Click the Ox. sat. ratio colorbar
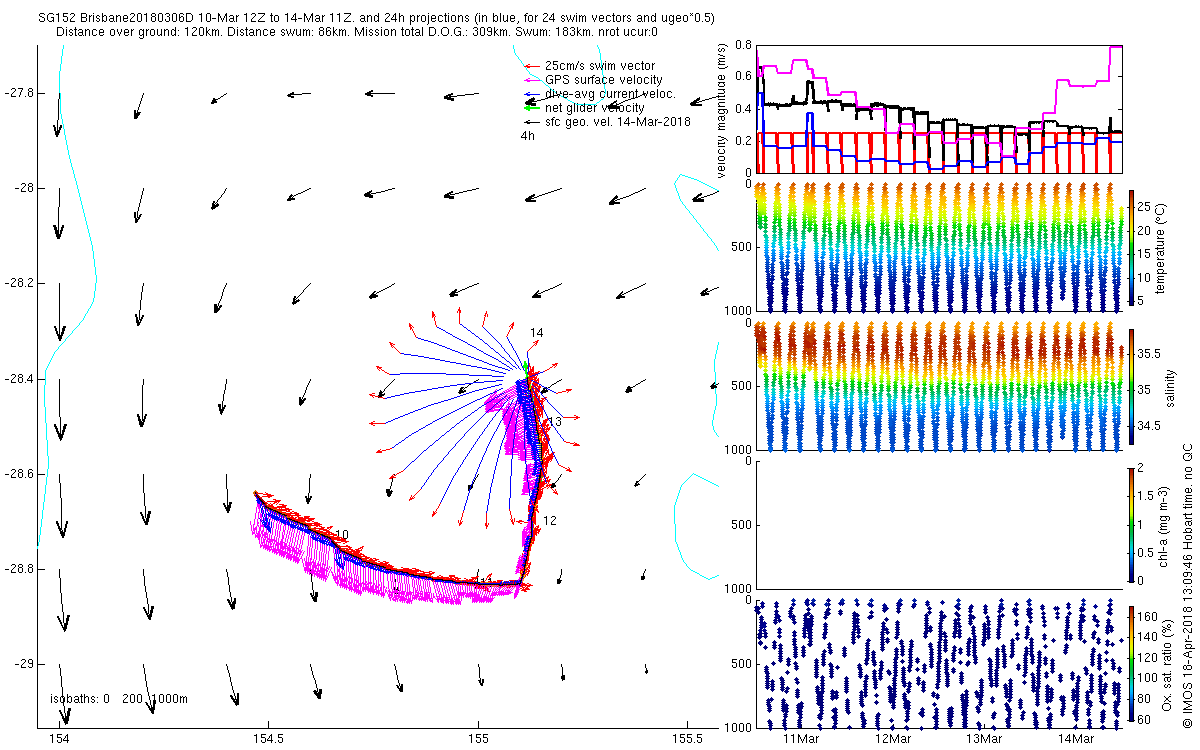The width and height of the screenshot is (1200, 750). point(1131,664)
